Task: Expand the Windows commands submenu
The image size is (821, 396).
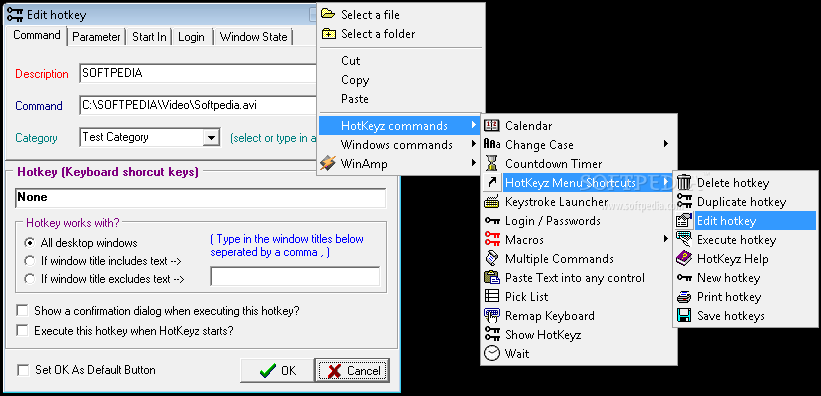Action: (400, 145)
